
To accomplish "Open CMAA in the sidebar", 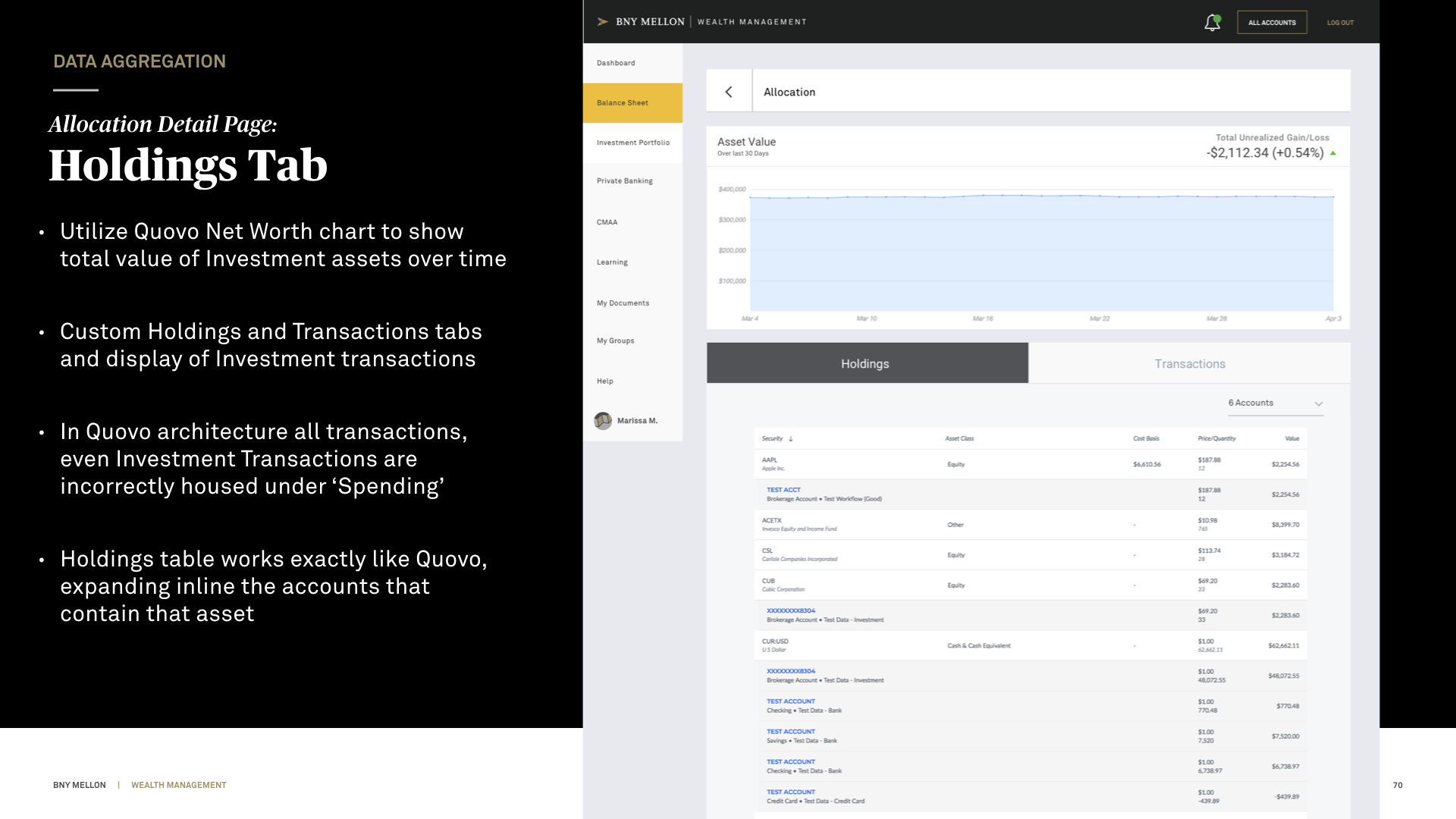I will pos(632,222).
